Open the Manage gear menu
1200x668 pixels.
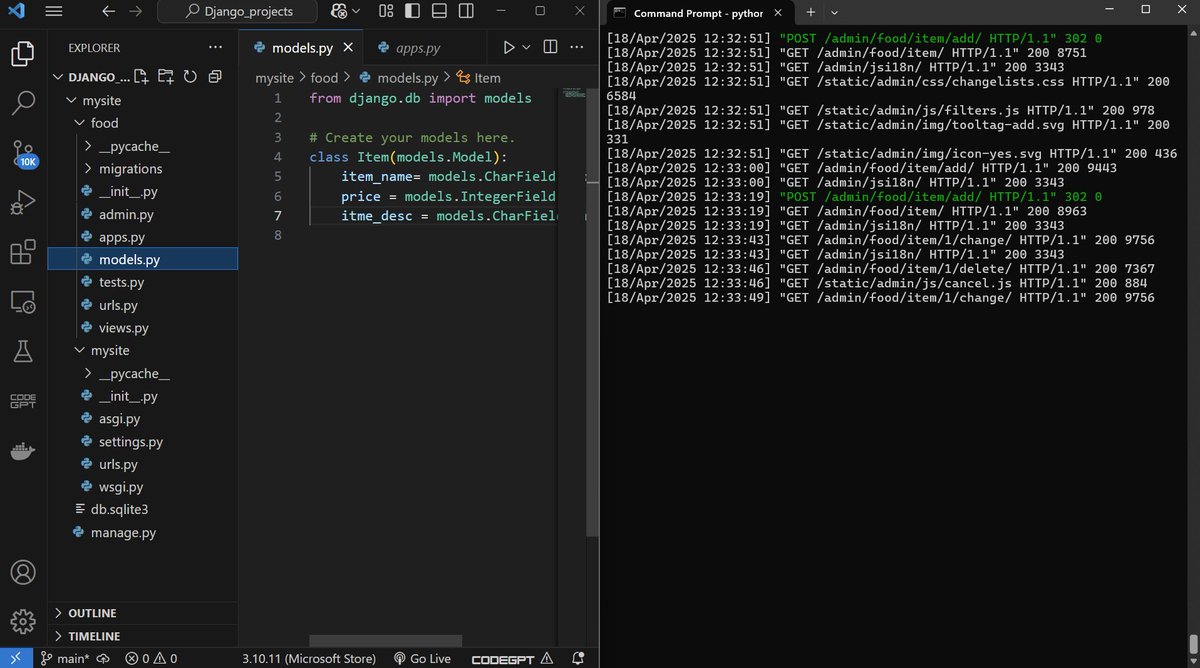(x=22, y=621)
